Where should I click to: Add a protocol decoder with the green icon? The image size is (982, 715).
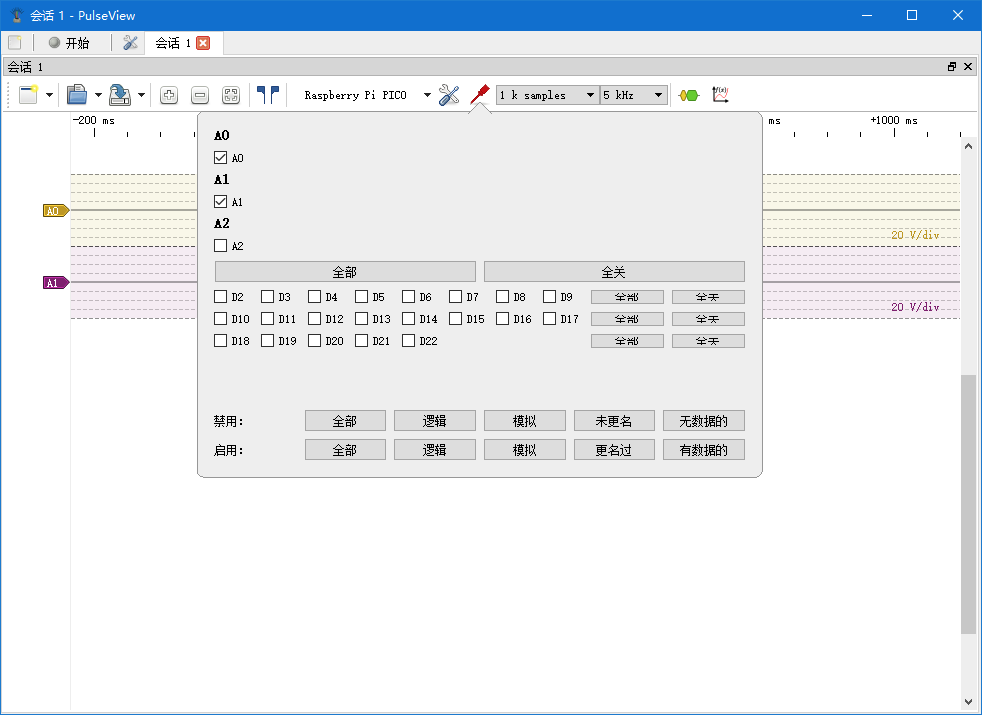point(687,94)
